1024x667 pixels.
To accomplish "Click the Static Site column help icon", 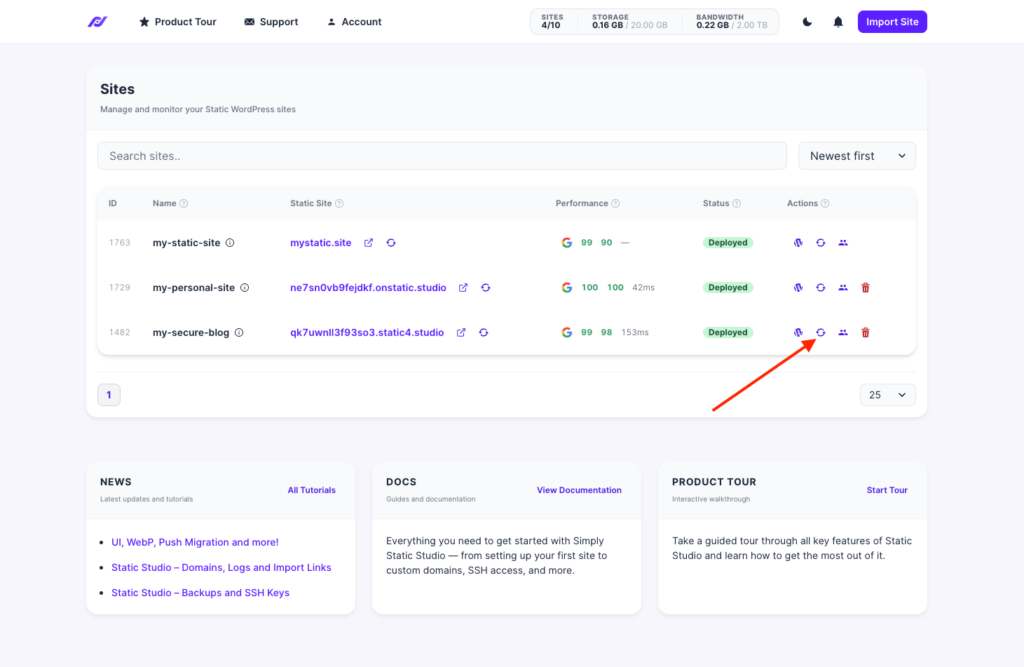I will click(339, 203).
